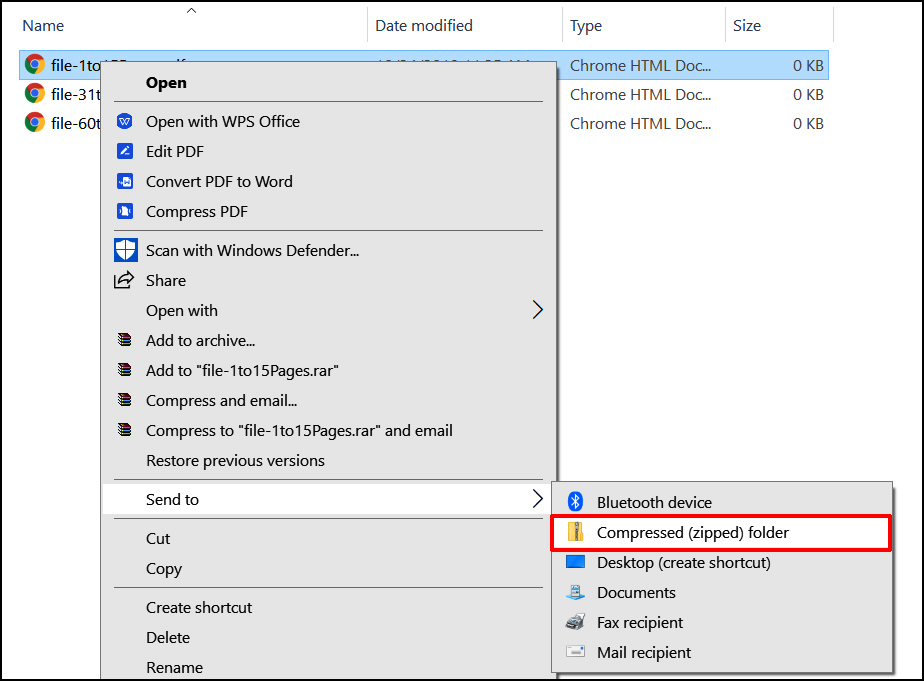This screenshot has width=924, height=681.
Task: Click the Edit PDF icon
Action: [x=125, y=151]
